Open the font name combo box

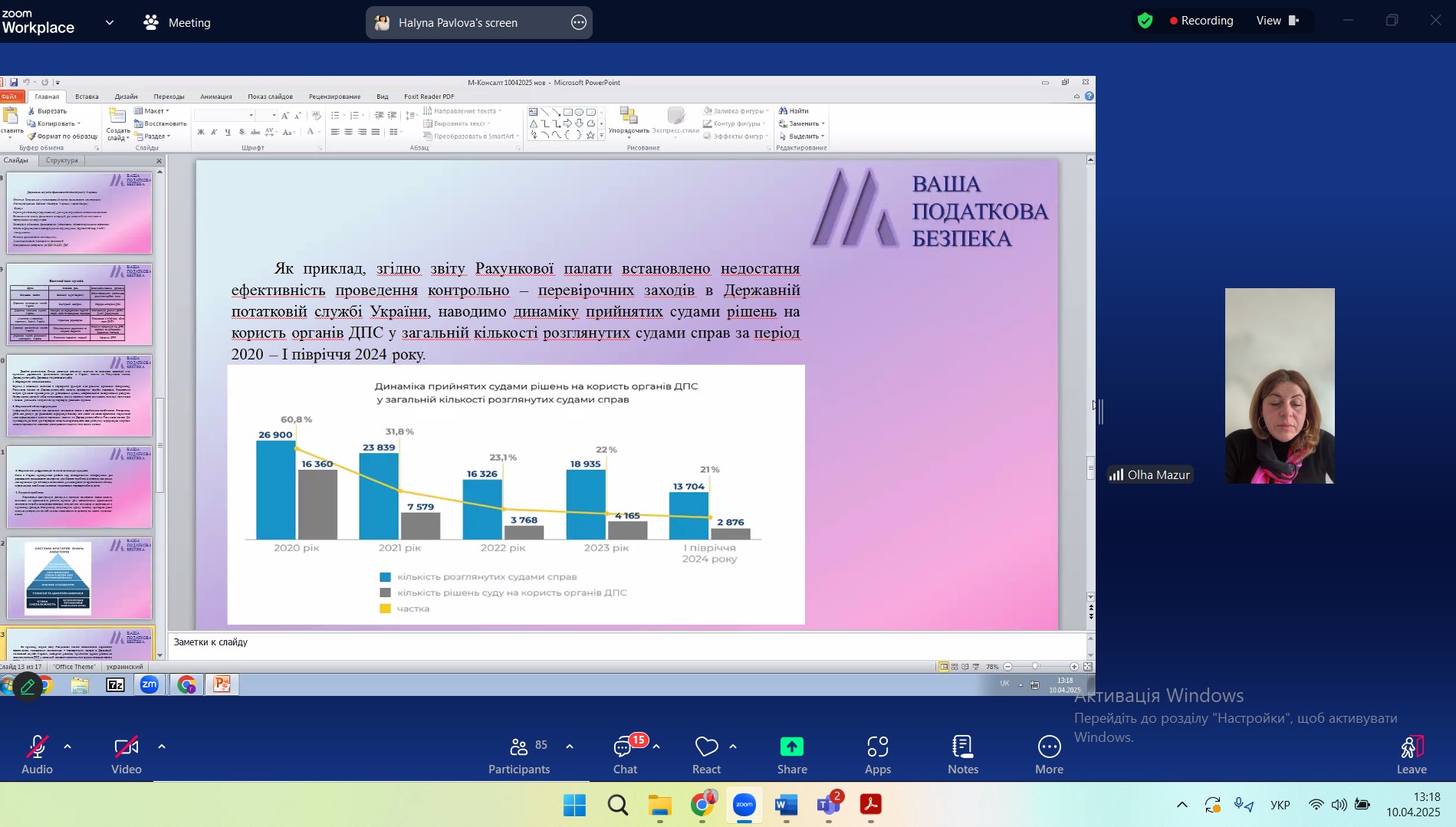click(224, 115)
